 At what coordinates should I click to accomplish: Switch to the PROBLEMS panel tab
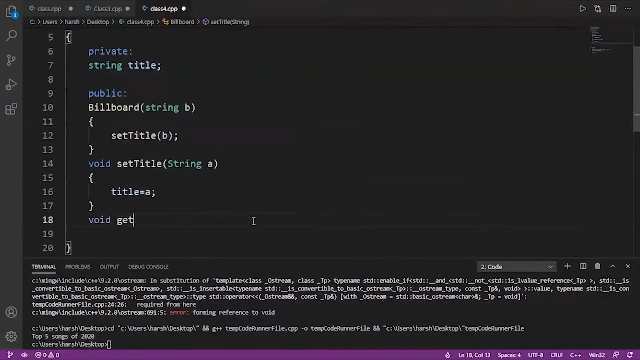[x=78, y=267]
